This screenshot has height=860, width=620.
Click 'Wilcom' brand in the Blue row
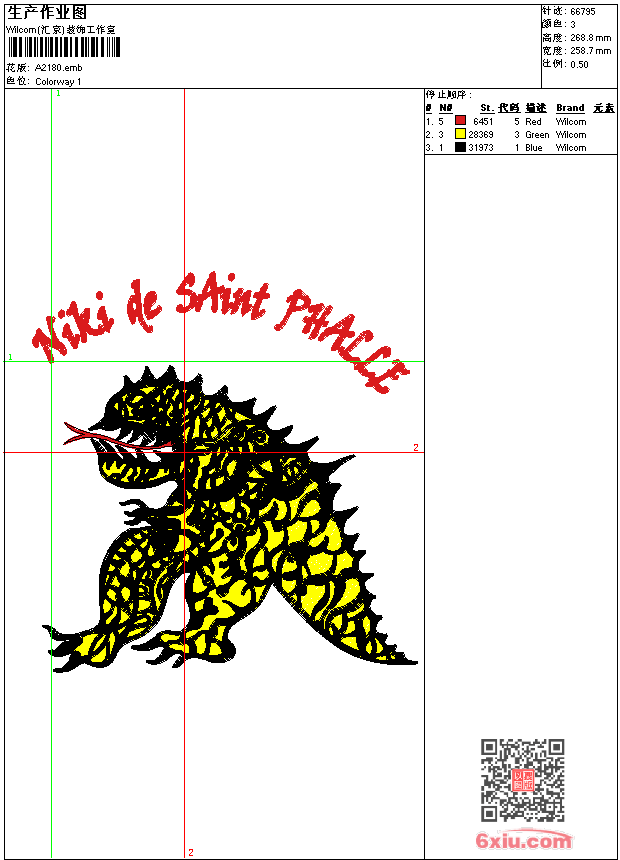(x=571, y=148)
